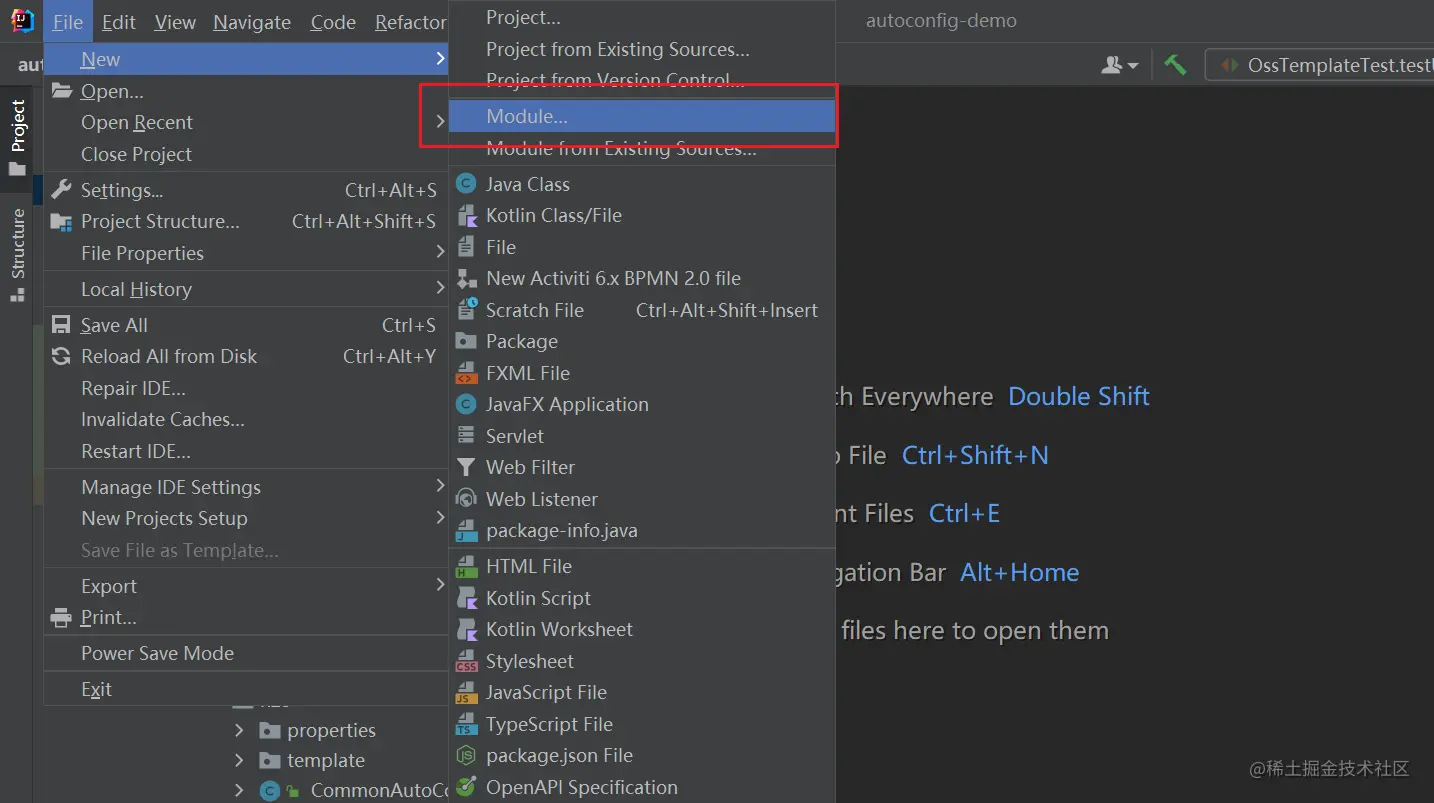
Task: Click the Kotlin Class/File icon
Action: pos(466,215)
